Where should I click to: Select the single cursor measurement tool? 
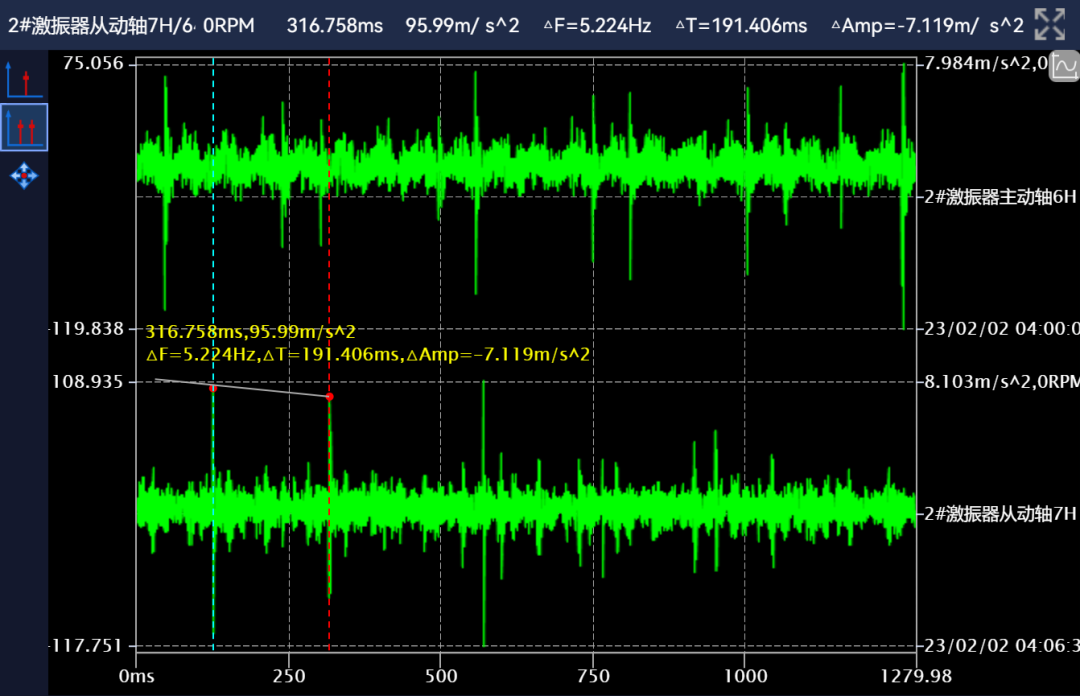tap(23, 79)
